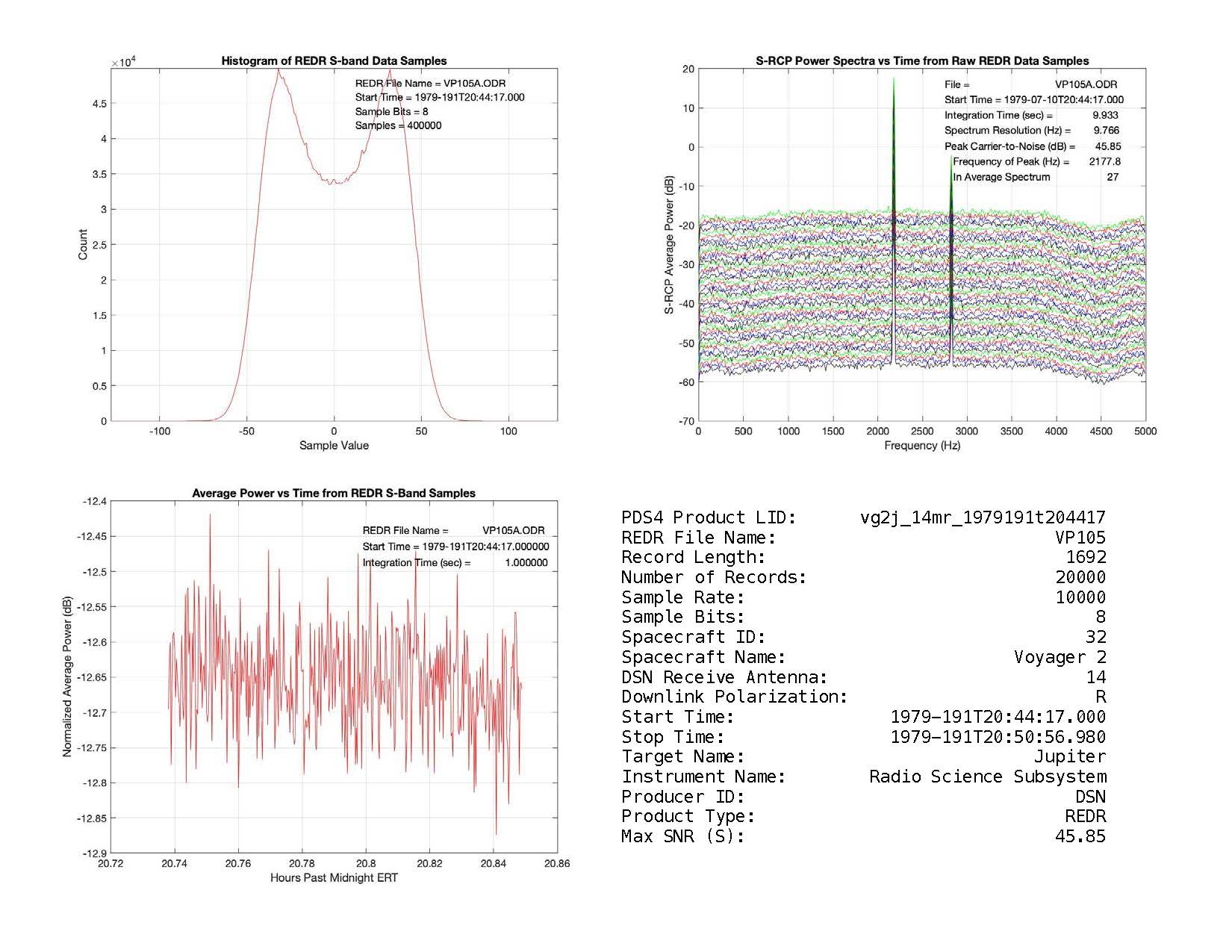Click the 'Normalized Average Power (dB)' axis label
Viewport: 1232px width, 952px height.
pos(68,676)
